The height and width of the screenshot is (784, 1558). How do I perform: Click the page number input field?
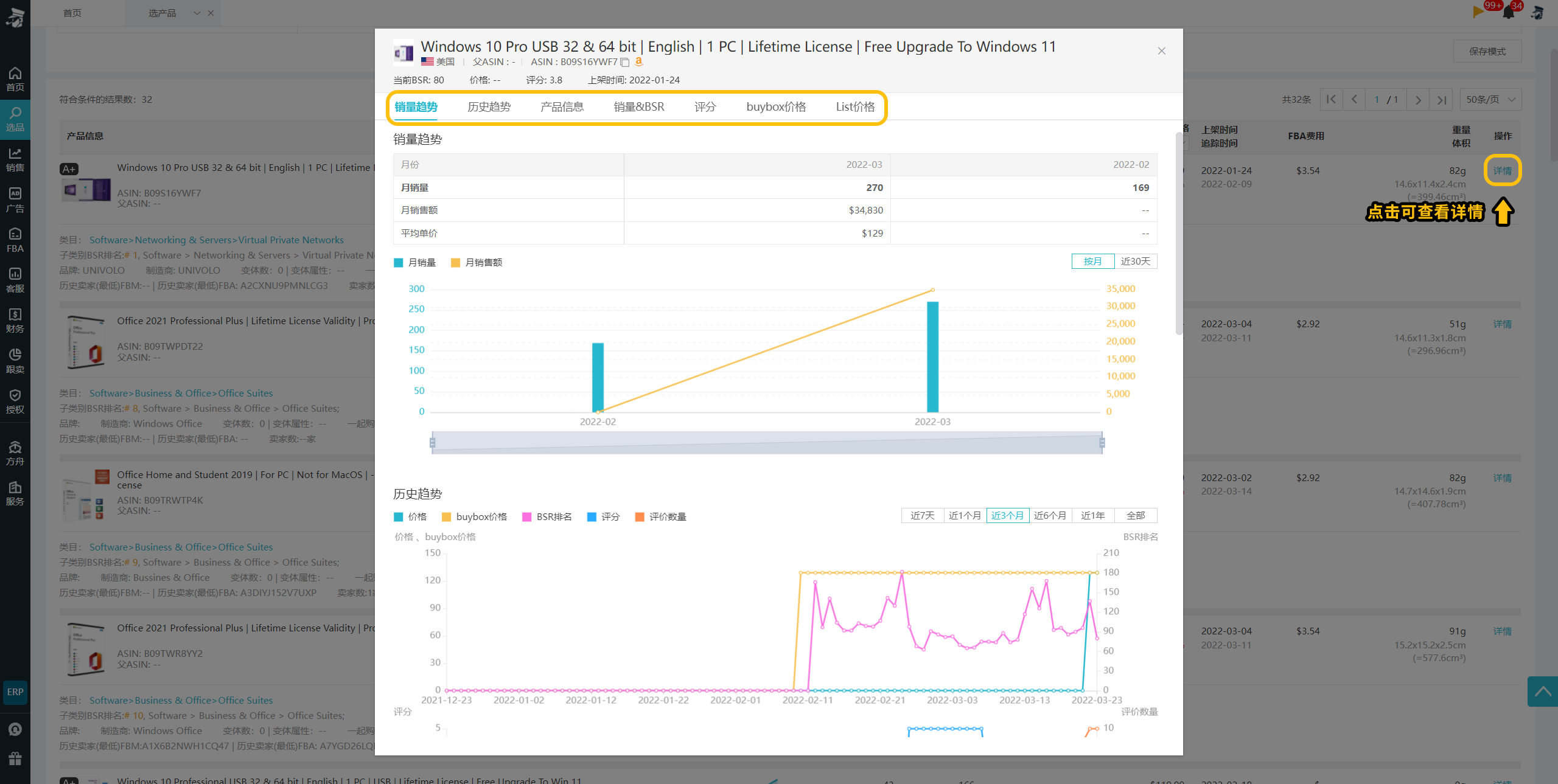1377,99
